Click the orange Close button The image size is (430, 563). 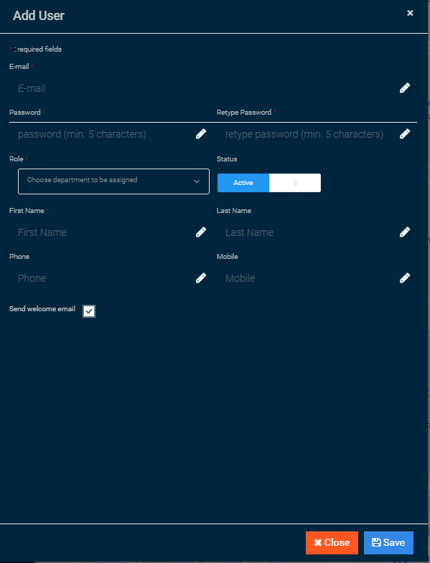pos(332,543)
